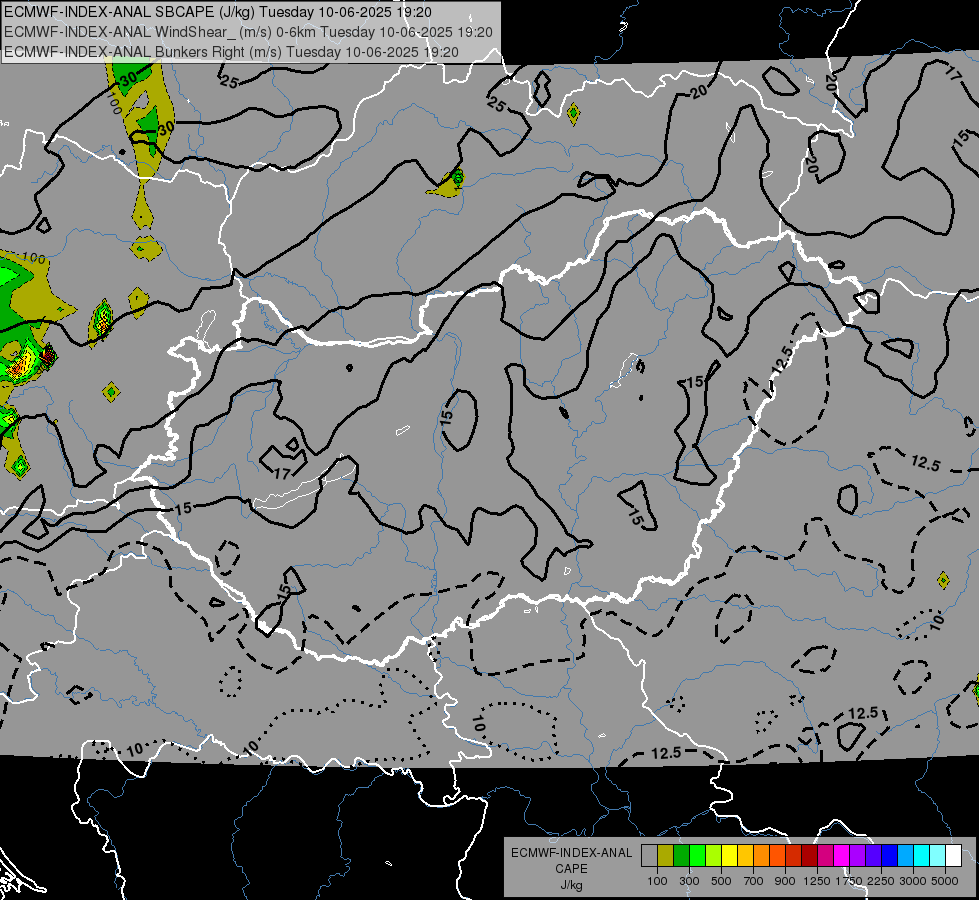Select the indigo swatch before 2250
Viewport: 979px width, 900px height.
pos(873,856)
